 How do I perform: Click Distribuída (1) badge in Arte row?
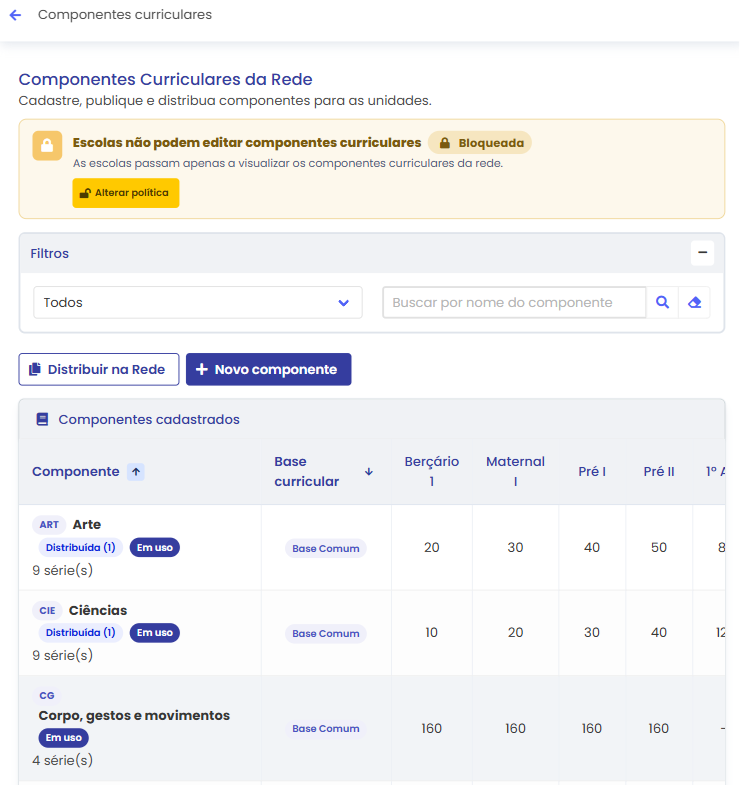pos(81,548)
